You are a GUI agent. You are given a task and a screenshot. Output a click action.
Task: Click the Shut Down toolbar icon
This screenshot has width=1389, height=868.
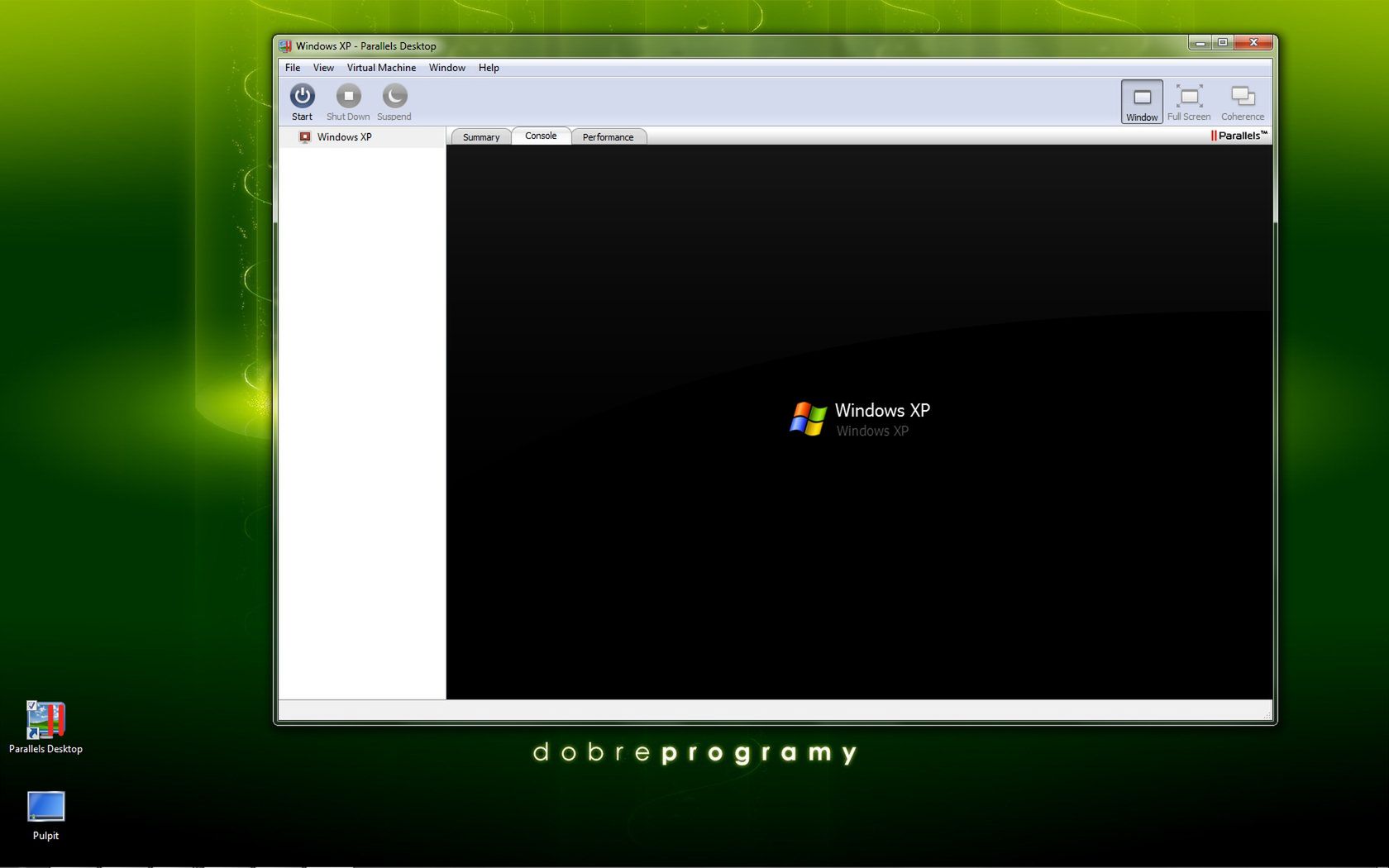348,96
